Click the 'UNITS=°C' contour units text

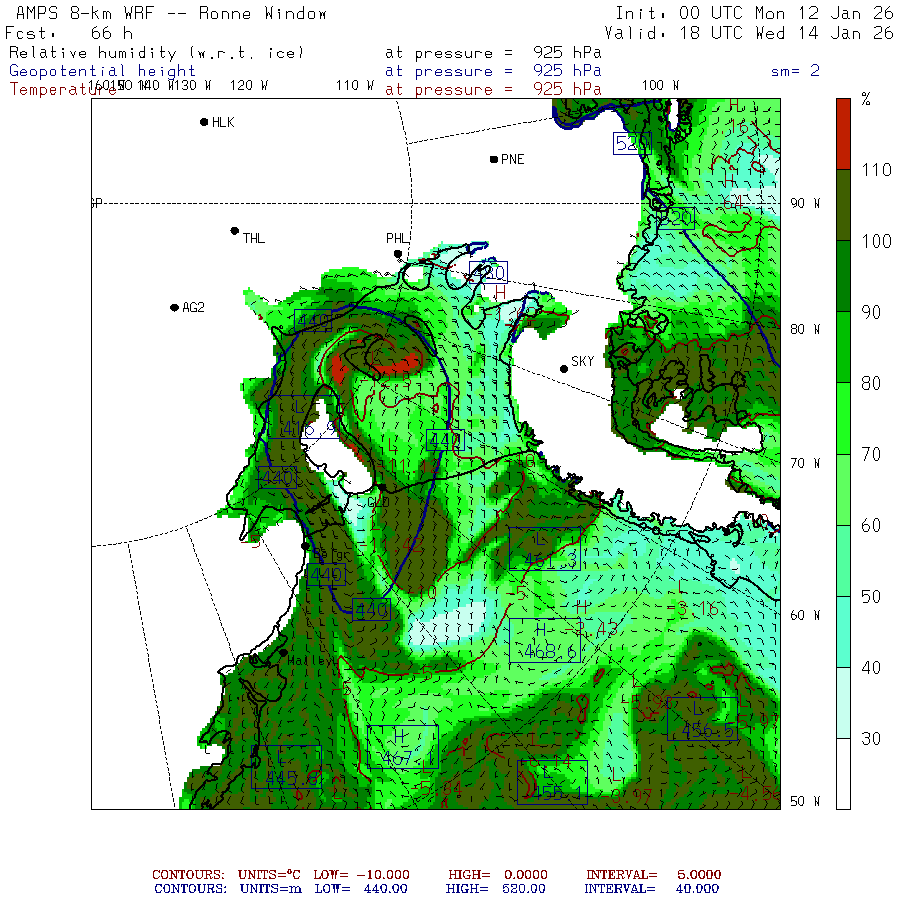point(269,875)
